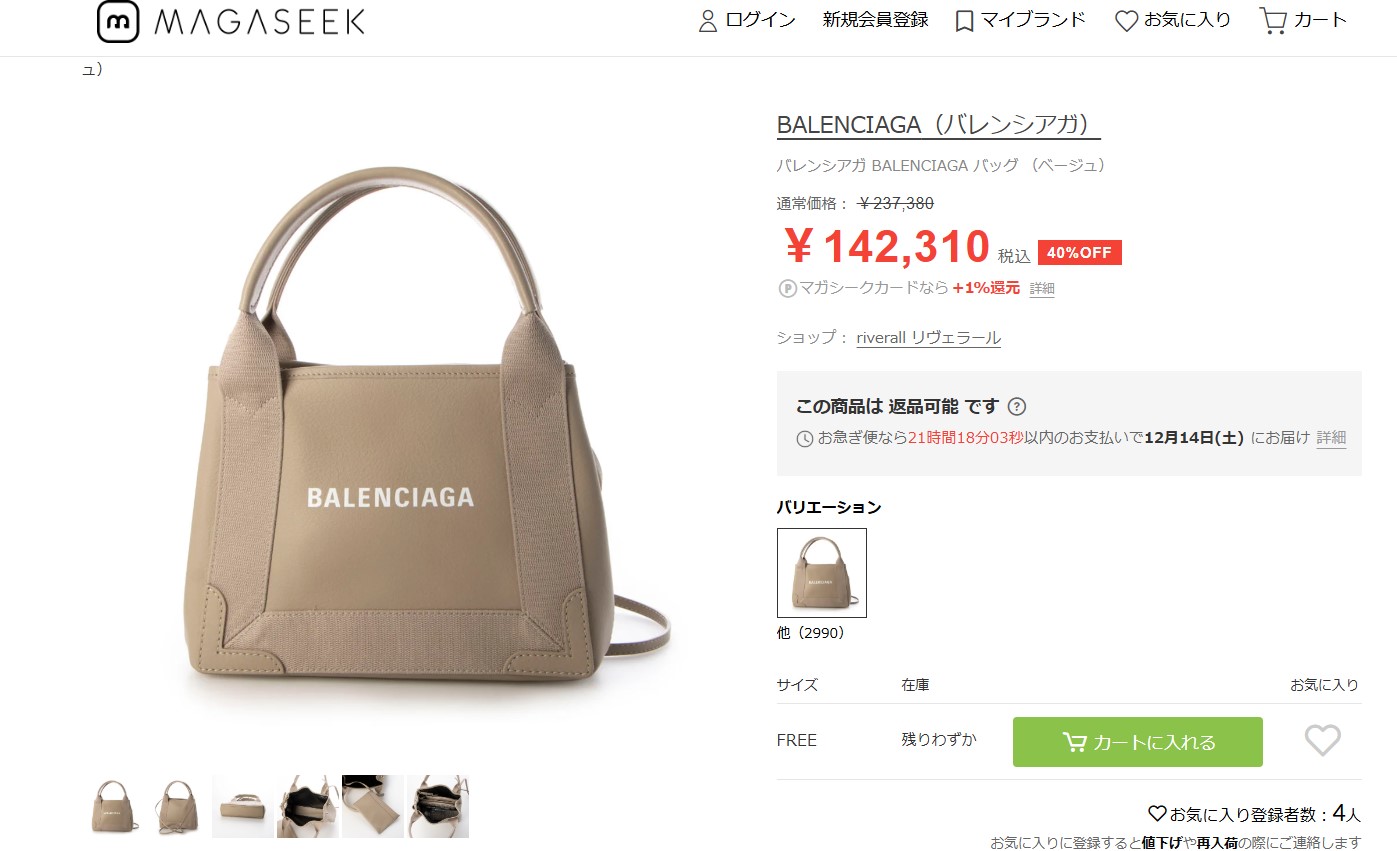Viewport: 1397px width, 851px height.
Task: Select first front-view bag thumbnail
Action: pos(114,806)
